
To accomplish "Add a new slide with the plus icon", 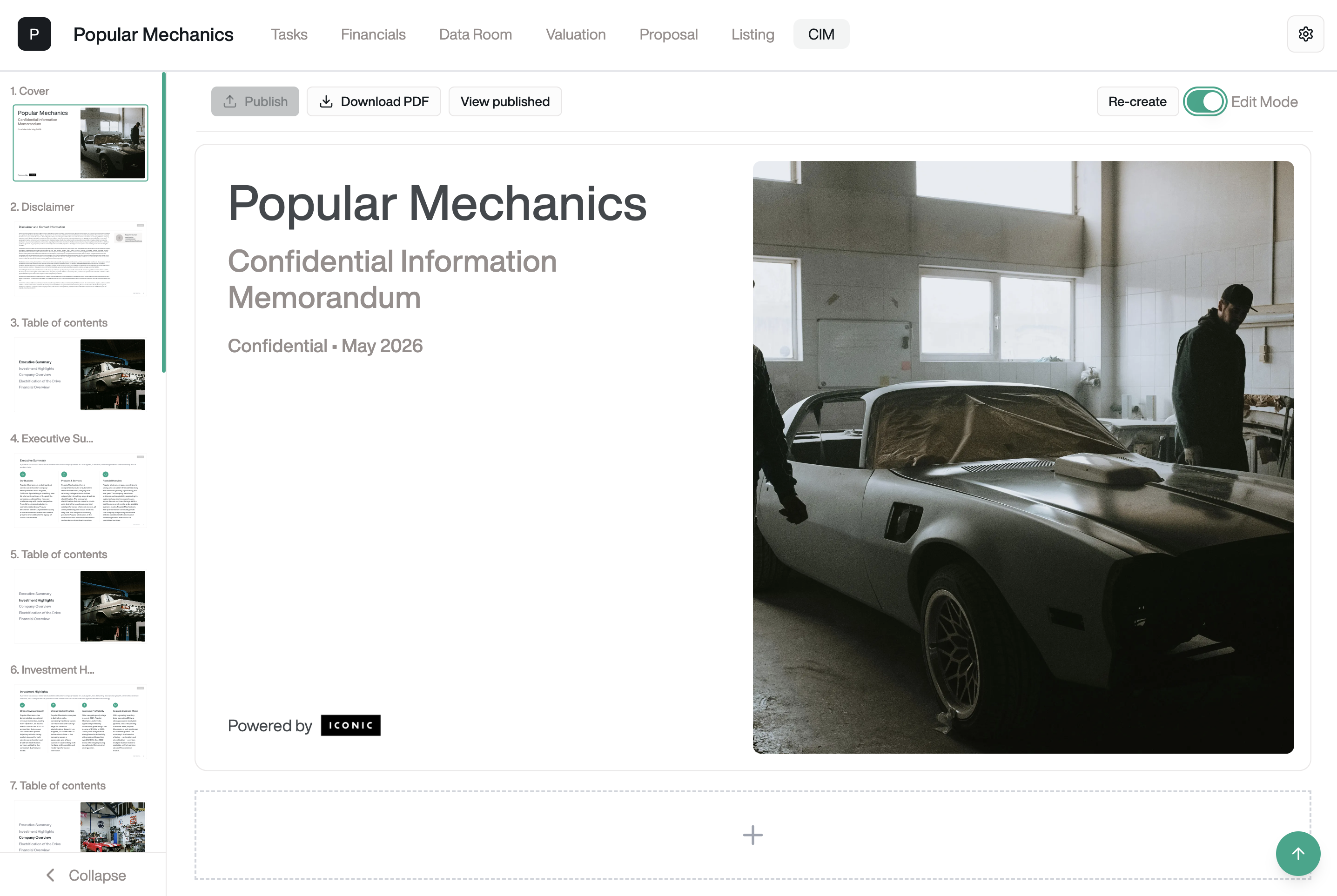I will coord(753,835).
